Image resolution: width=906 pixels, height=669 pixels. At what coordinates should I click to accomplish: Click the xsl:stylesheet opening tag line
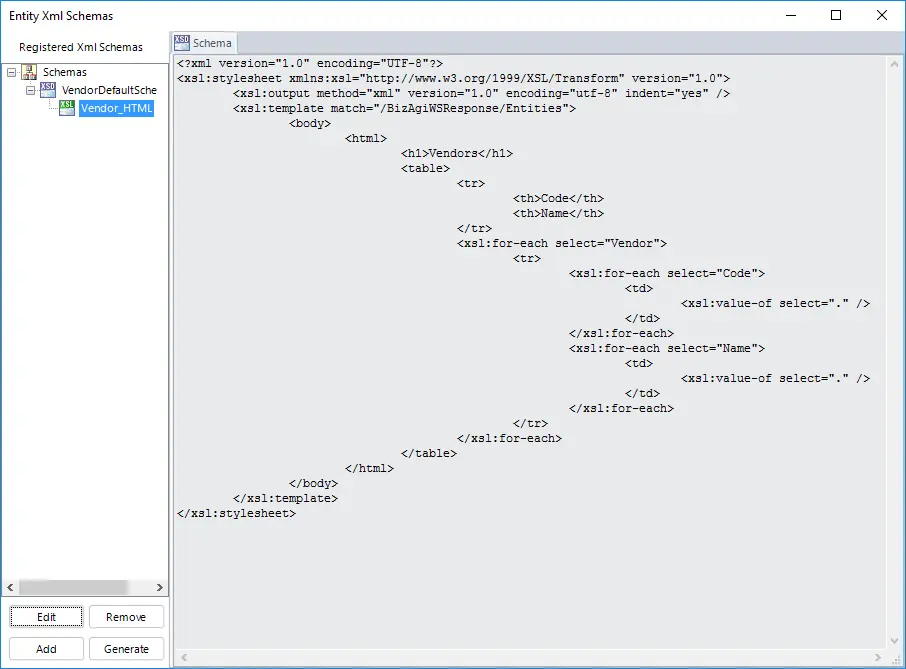(454, 79)
